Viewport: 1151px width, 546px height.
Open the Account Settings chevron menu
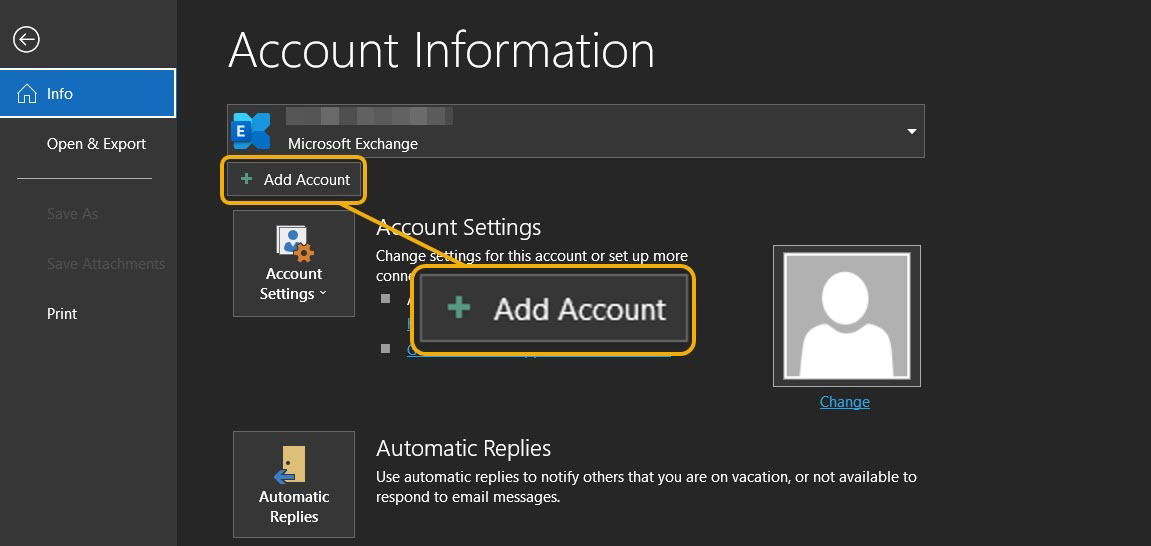pyautogui.click(x=322, y=294)
